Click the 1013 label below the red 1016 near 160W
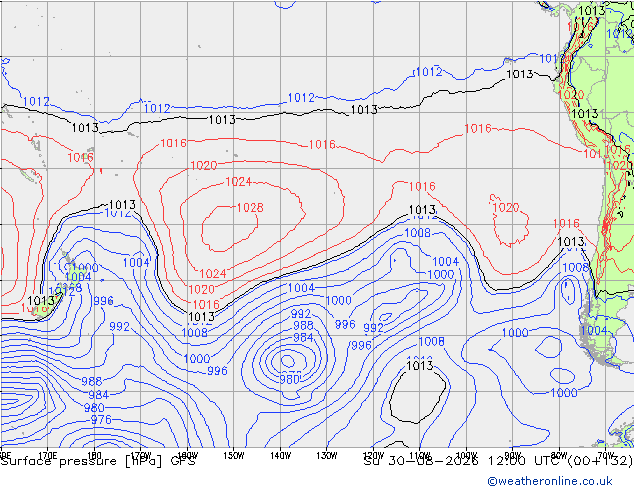 pyautogui.click(x=202, y=317)
